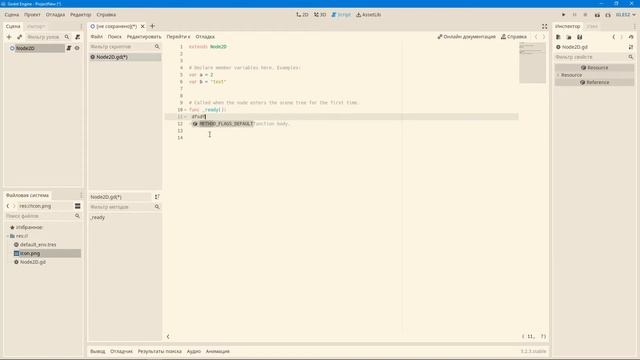This screenshot has height=360, width=640.
Task: Play the edited scene
Action: (597, 15)
